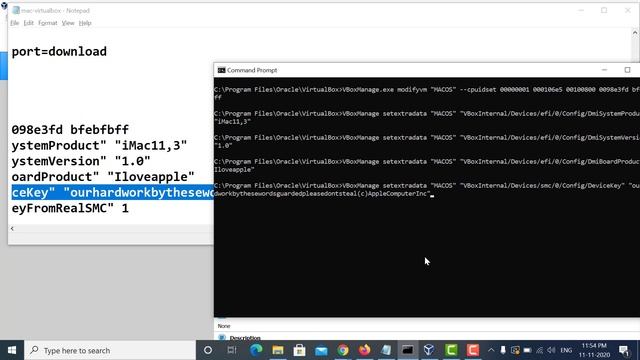640x360 pixels.
Task: Switch to Notepad via taskbar icon
Action: (x=386, y=350)
